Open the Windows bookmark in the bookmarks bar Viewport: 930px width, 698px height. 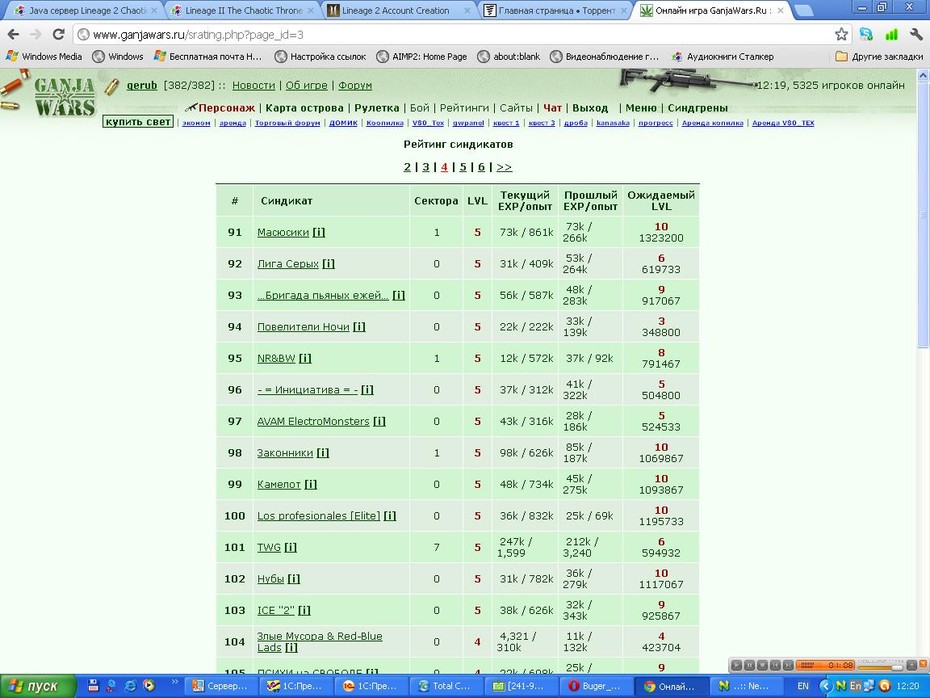118,56
